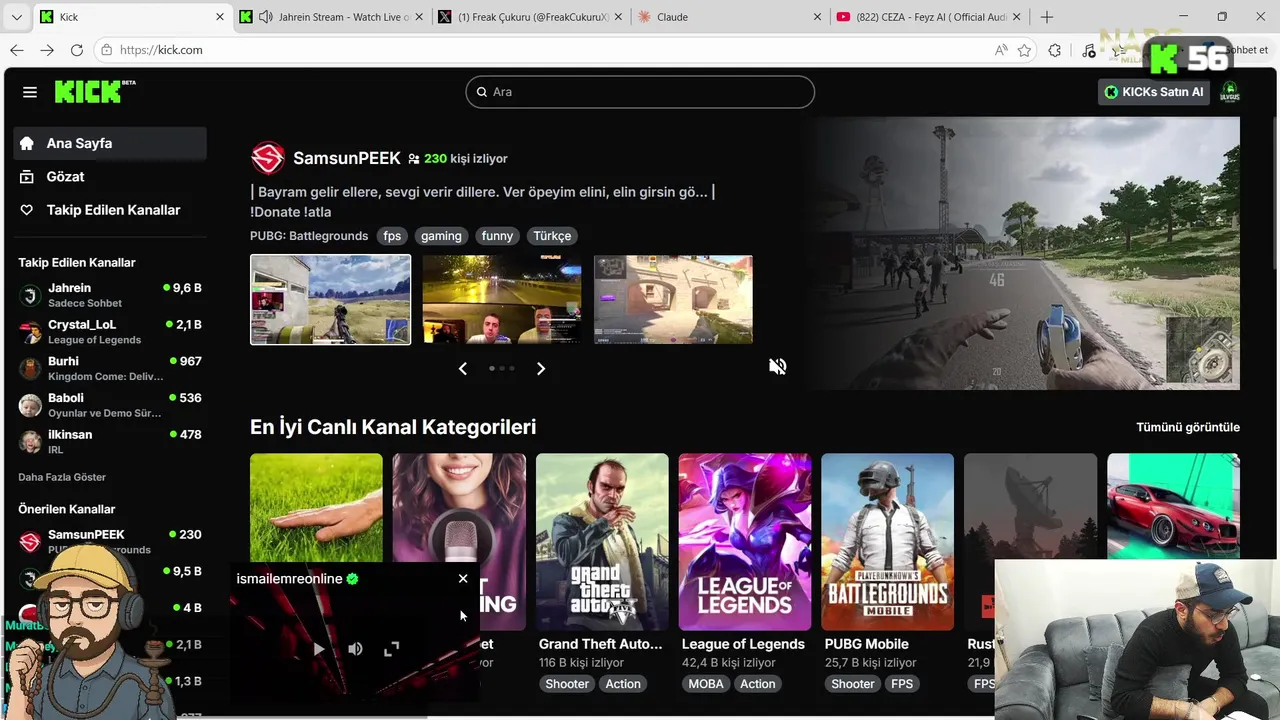Image resolution: width=1280 pixels, height=720 pixels.
Task: Click the KICK logo
Action: coord(95,92)
